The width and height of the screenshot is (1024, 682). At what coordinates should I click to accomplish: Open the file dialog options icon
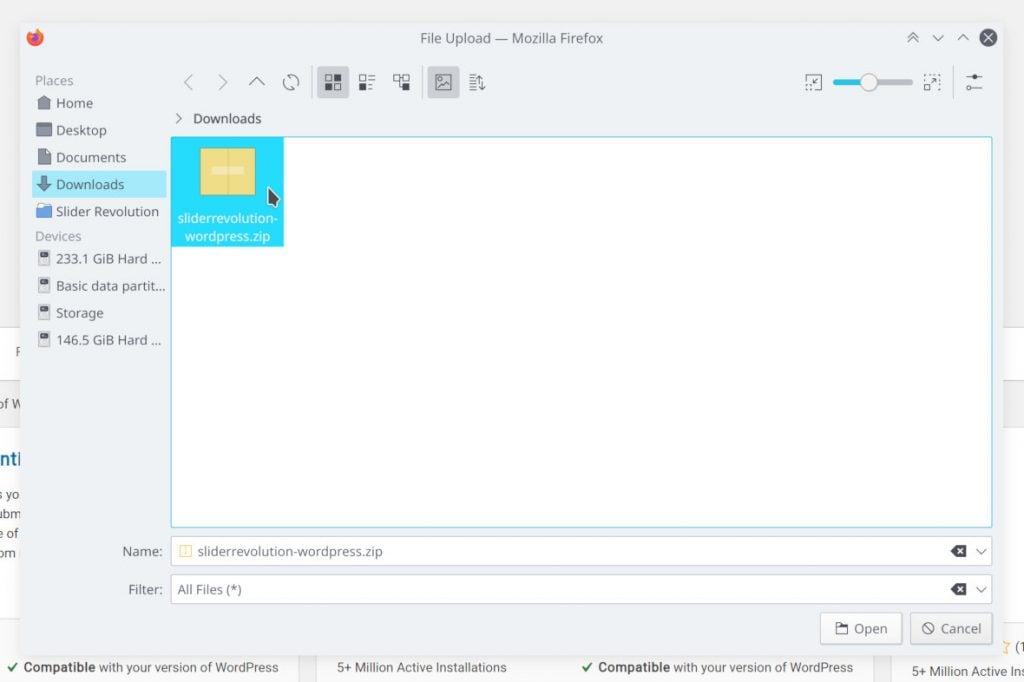(x=974, y=83)
